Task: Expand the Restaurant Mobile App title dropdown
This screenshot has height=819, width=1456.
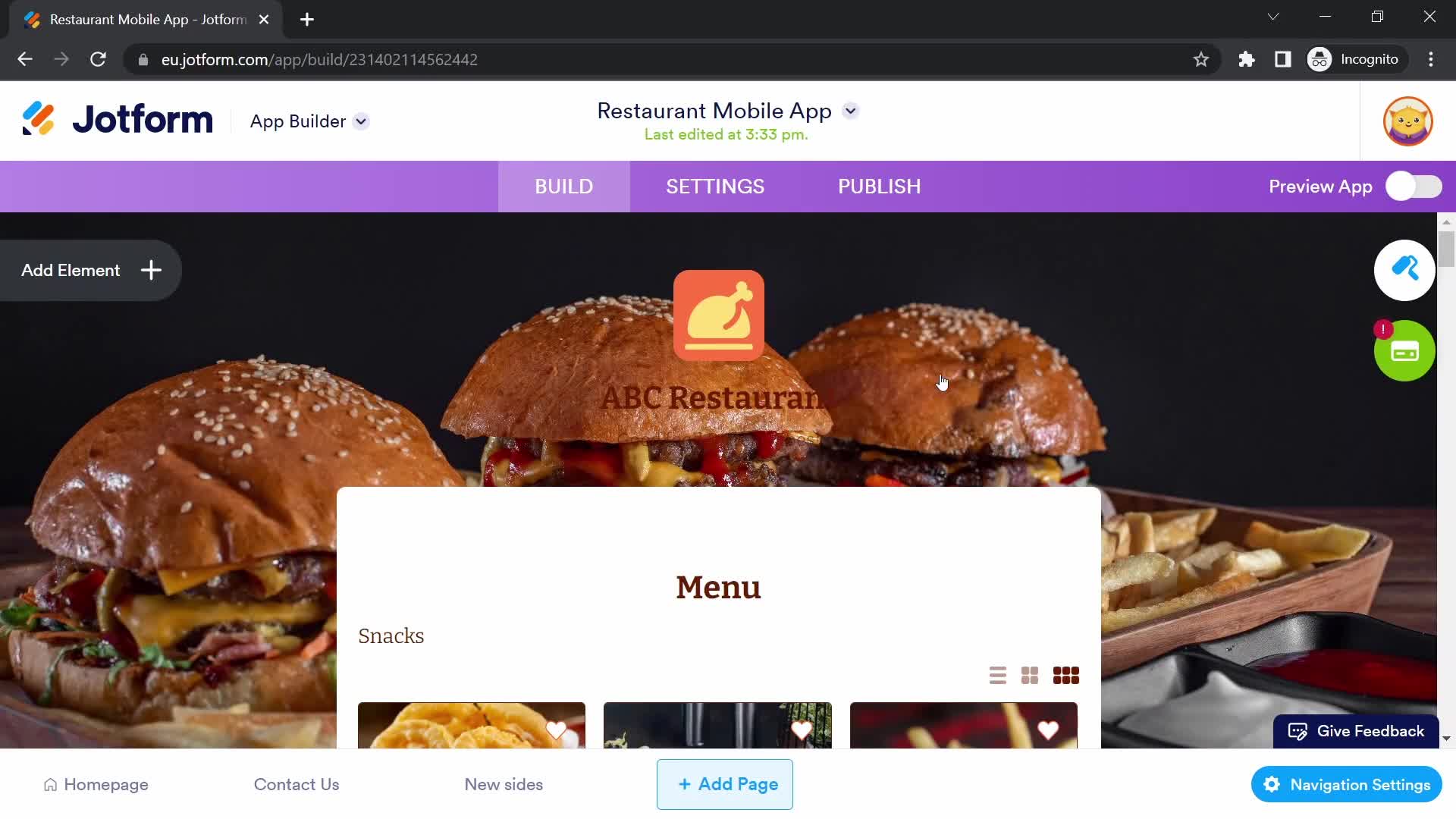Action: (x=850, y=110)
